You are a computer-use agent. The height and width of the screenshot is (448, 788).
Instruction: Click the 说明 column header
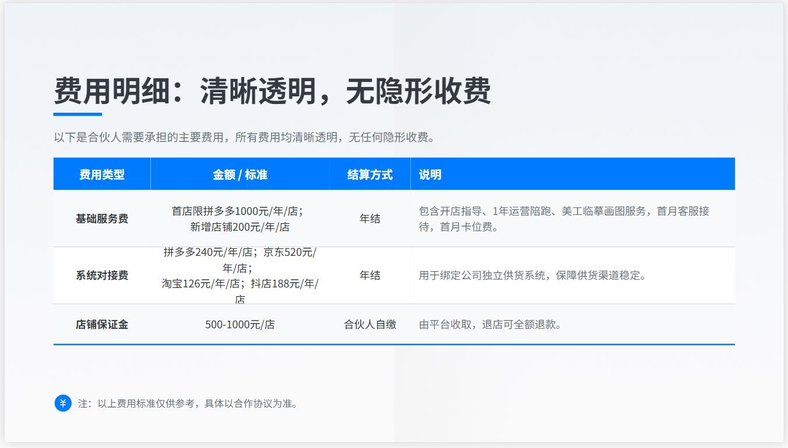[430, 174]
